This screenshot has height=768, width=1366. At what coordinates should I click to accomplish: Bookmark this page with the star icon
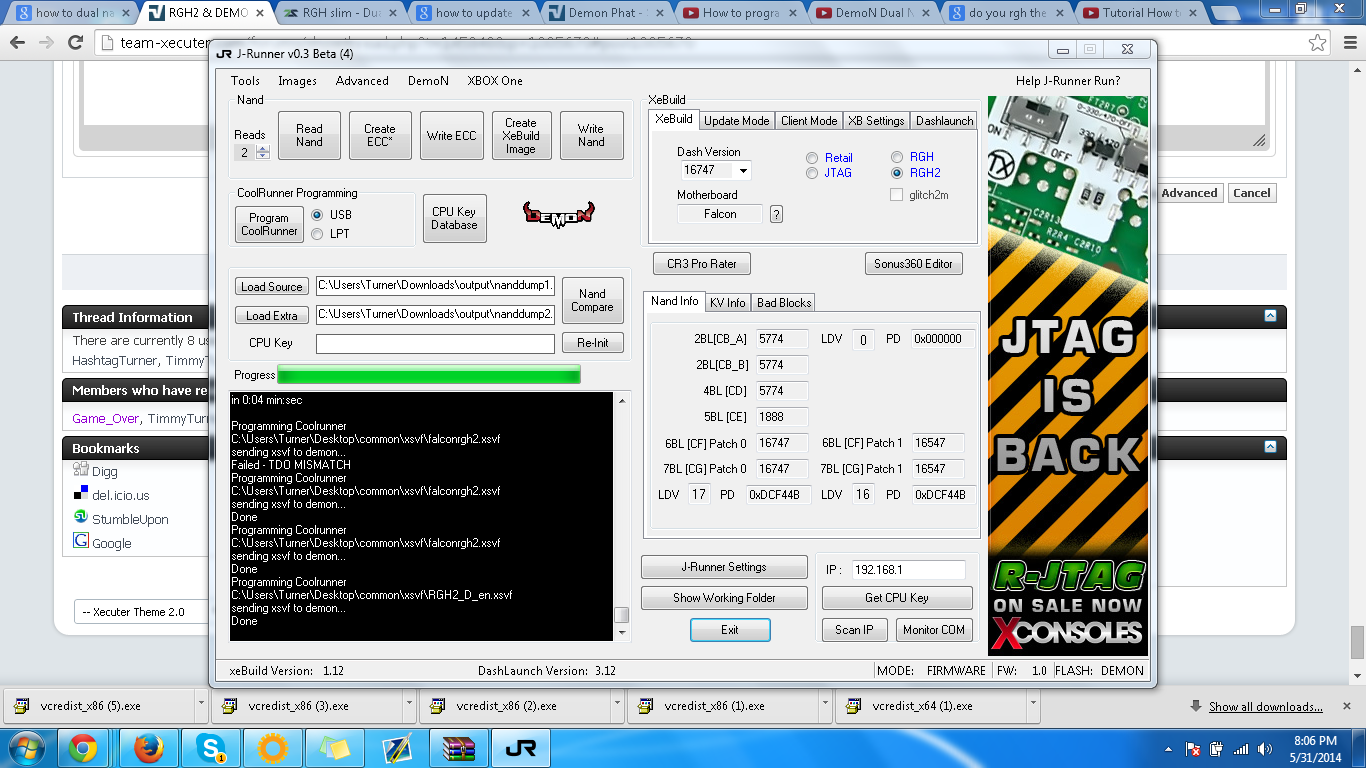pyautogui.click(x=1318, y=43)
